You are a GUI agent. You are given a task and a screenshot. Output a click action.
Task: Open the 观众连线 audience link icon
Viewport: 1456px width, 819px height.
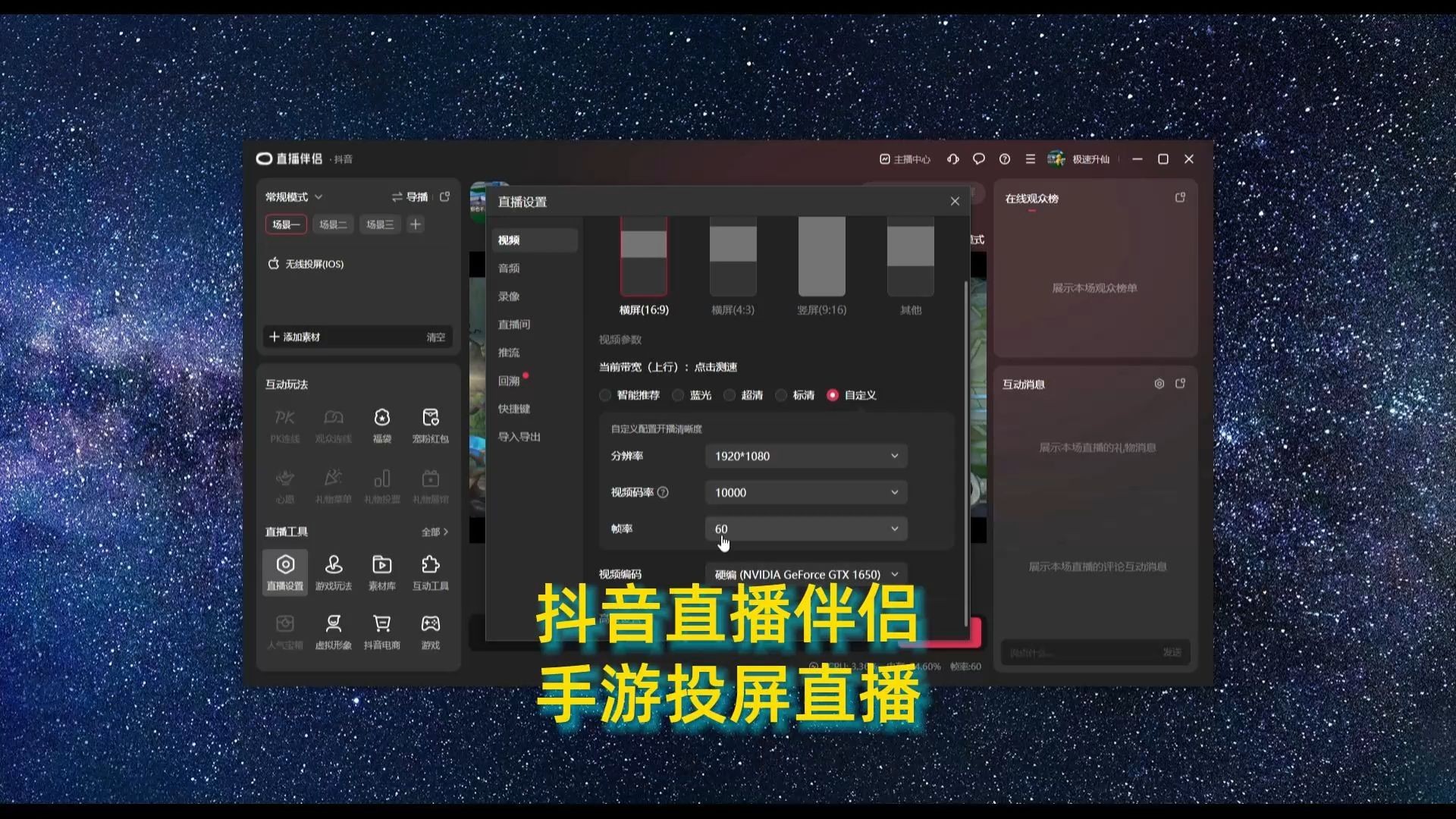point(334,426)
